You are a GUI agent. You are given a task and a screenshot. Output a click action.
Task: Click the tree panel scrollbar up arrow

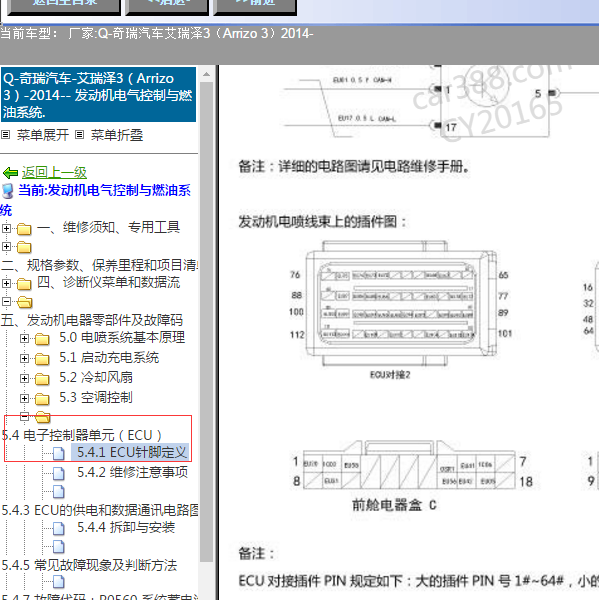pyautogui.click(x=207, y=74)
